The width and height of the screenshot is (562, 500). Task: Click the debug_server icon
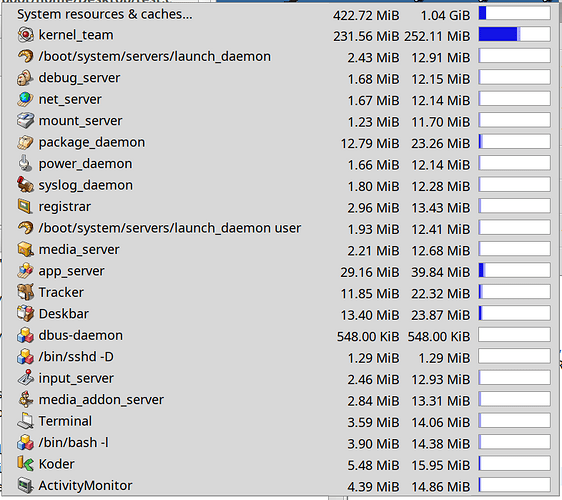click(x=25, y=78)
